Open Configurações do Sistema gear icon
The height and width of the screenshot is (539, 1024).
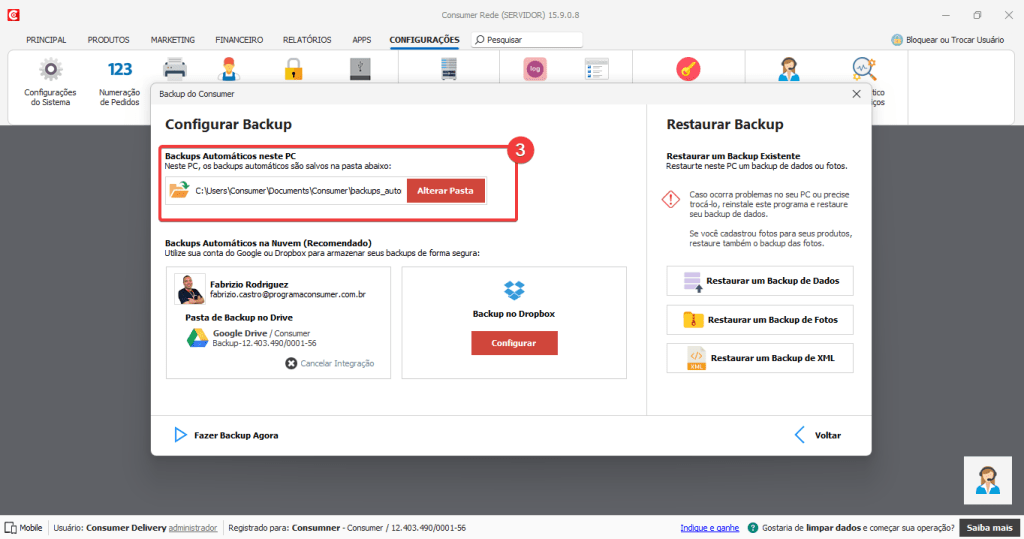tap(50, 70)
